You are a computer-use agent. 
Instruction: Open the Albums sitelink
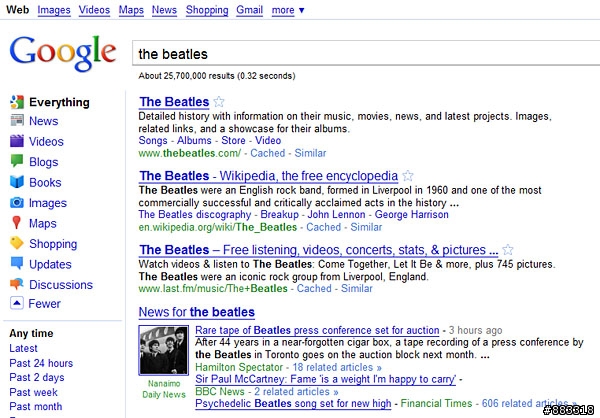click(x=194, y=140)
